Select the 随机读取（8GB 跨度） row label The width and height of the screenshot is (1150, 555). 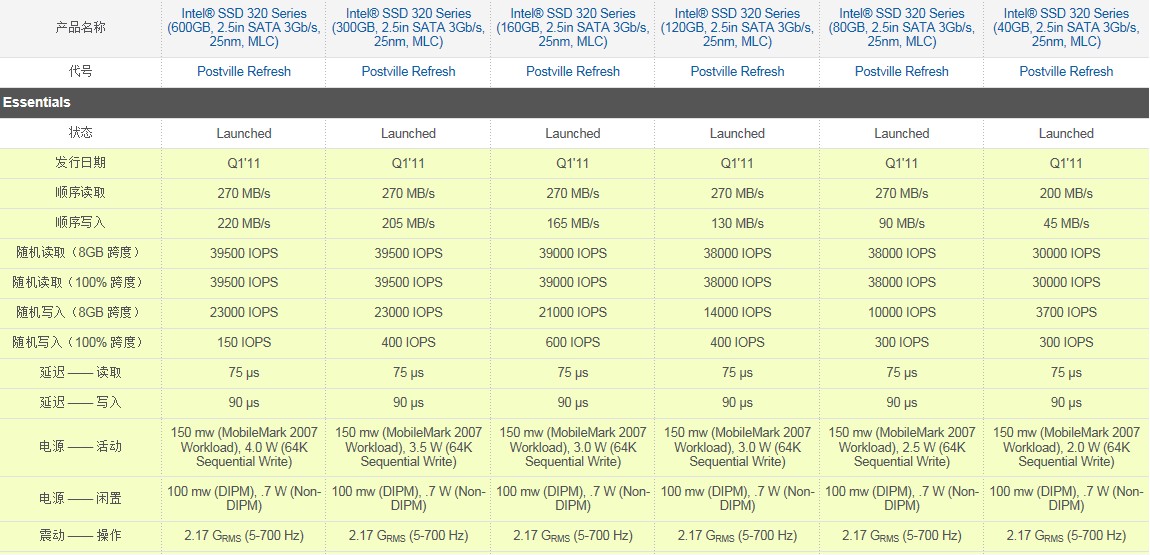point(78,253)
